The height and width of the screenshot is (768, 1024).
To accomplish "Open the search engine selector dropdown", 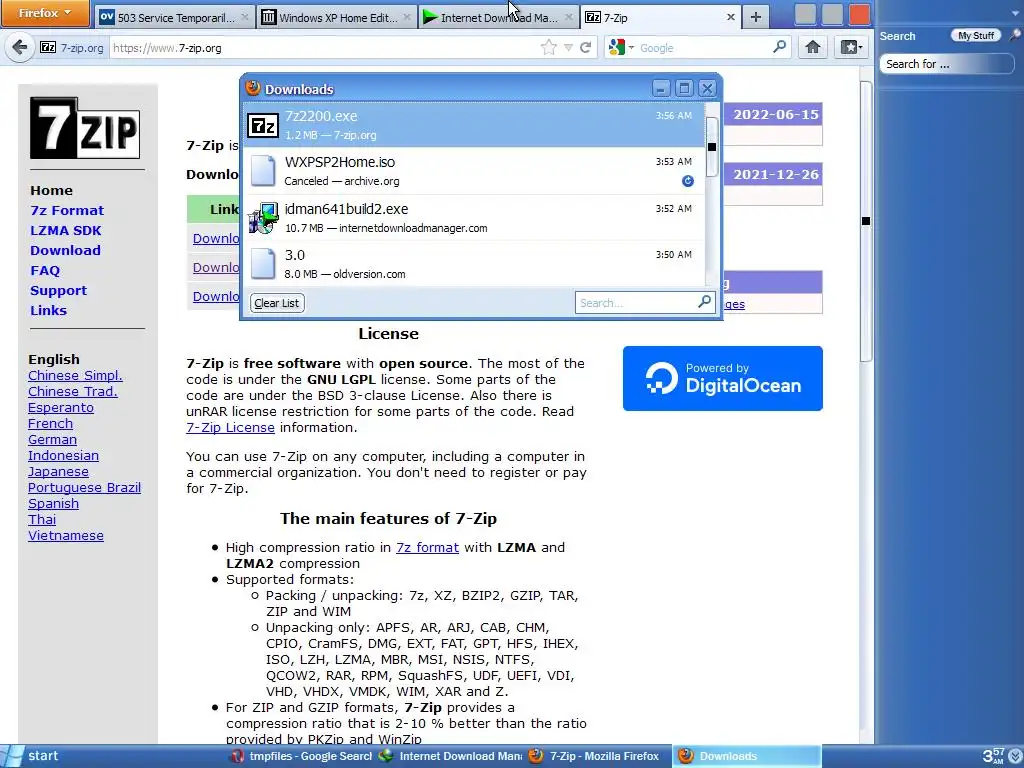I will [621, 47].
